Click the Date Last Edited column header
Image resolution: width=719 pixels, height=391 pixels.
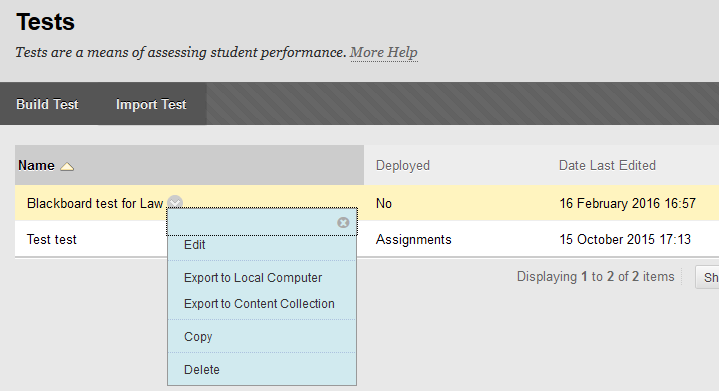tap(607, 165)
